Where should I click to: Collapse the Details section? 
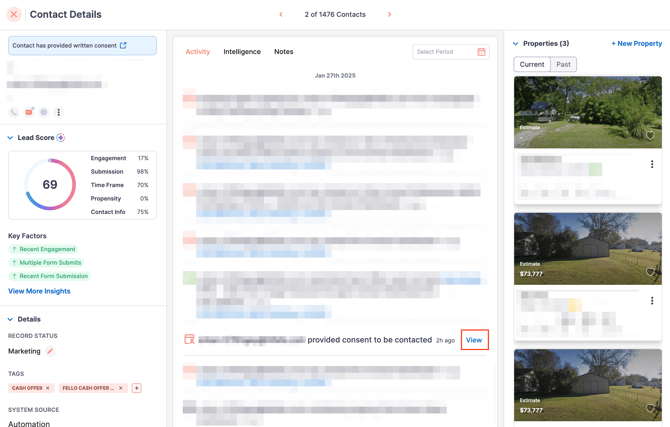pyautogui.click(x=10, y=319)
